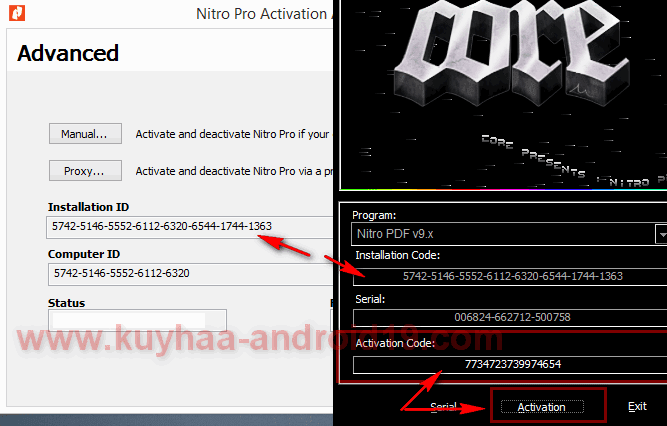Open the Program dropdown arrow in keygen

click(x=661, y=234)
